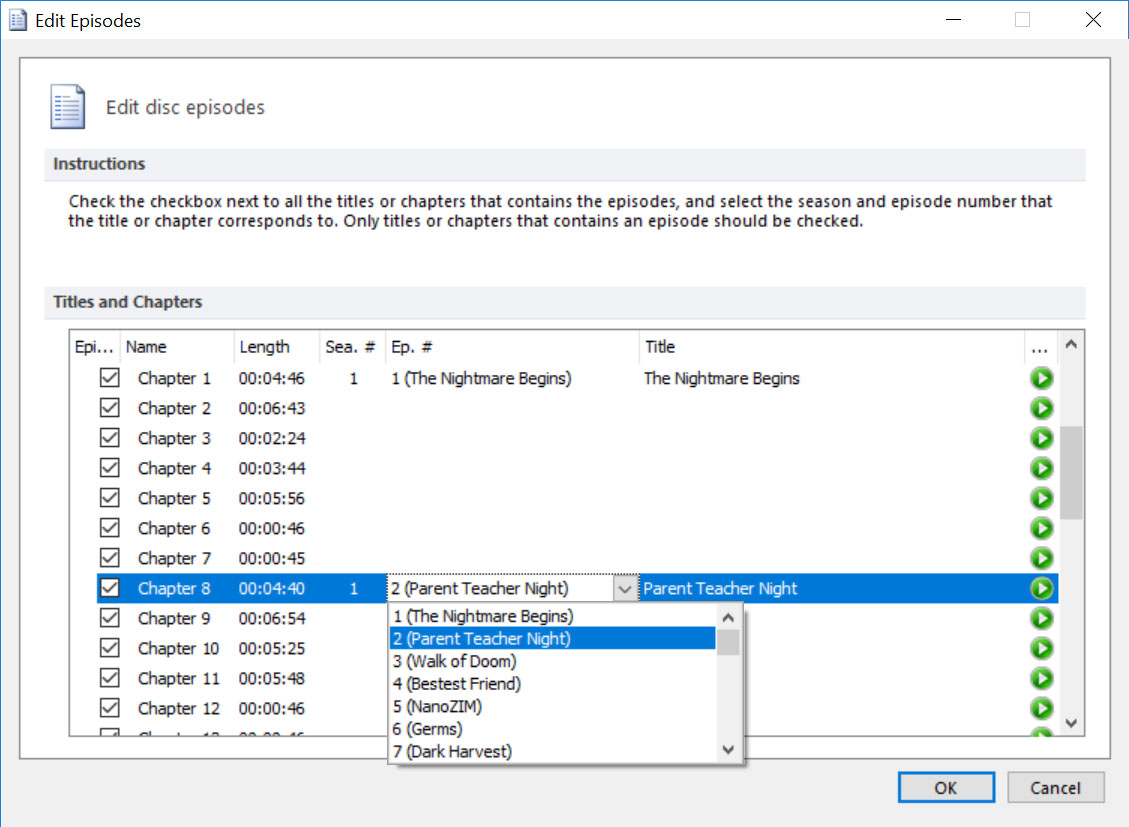The image size is (1129, 827).
Task: Choose '3 (Walk of Doom)' episode option
Action: pyautogui.click(x=552, y=661)
